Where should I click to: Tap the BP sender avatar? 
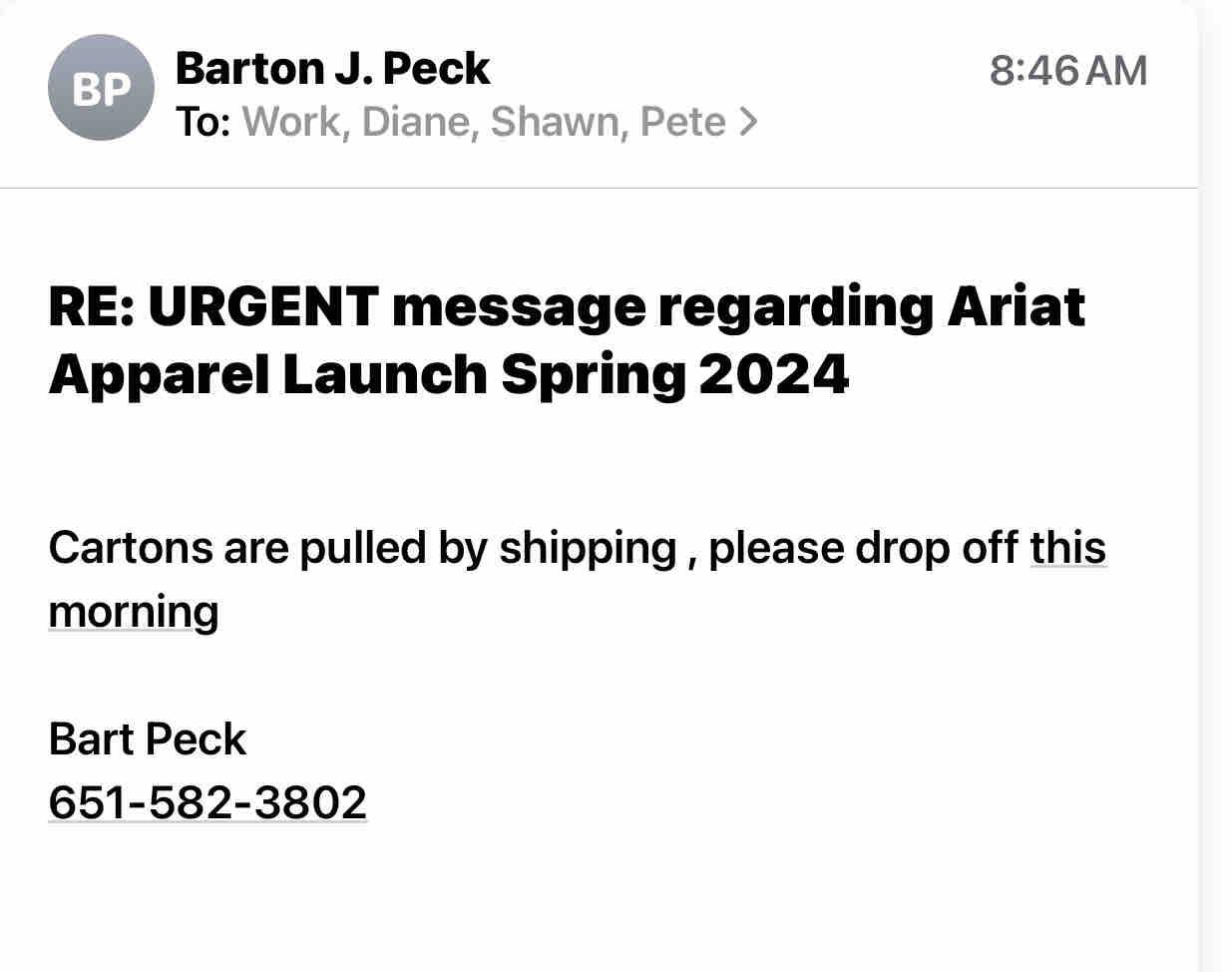coord(101,88)
